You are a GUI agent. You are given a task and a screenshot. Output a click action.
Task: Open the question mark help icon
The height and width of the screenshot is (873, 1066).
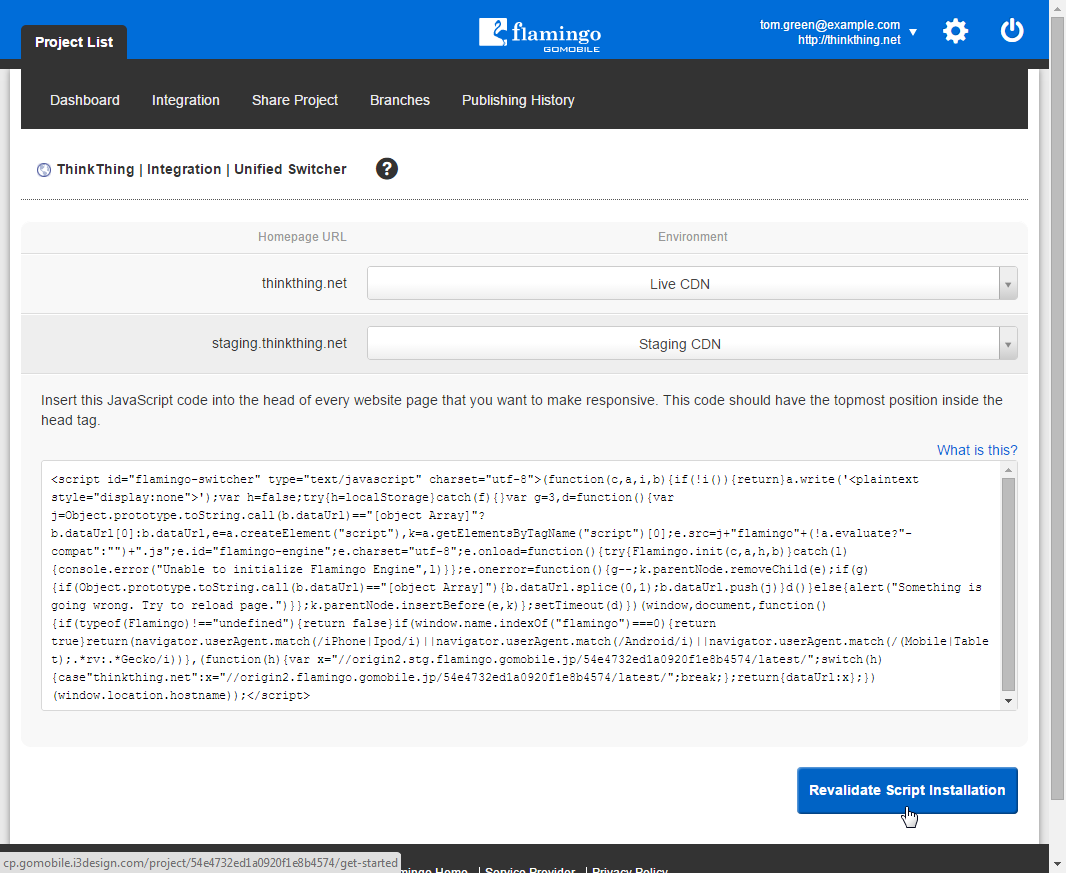[387, 169]
